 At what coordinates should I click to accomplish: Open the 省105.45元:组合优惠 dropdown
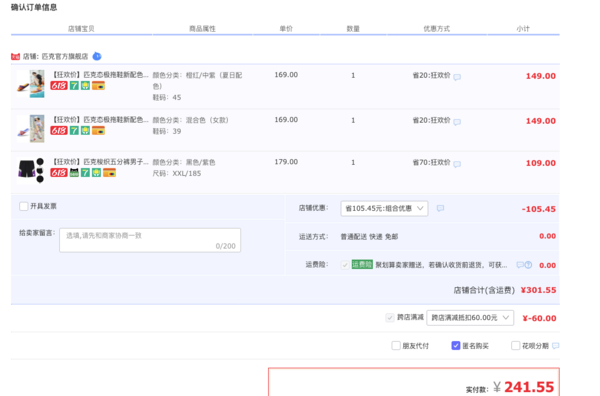[x=384, y=209]
